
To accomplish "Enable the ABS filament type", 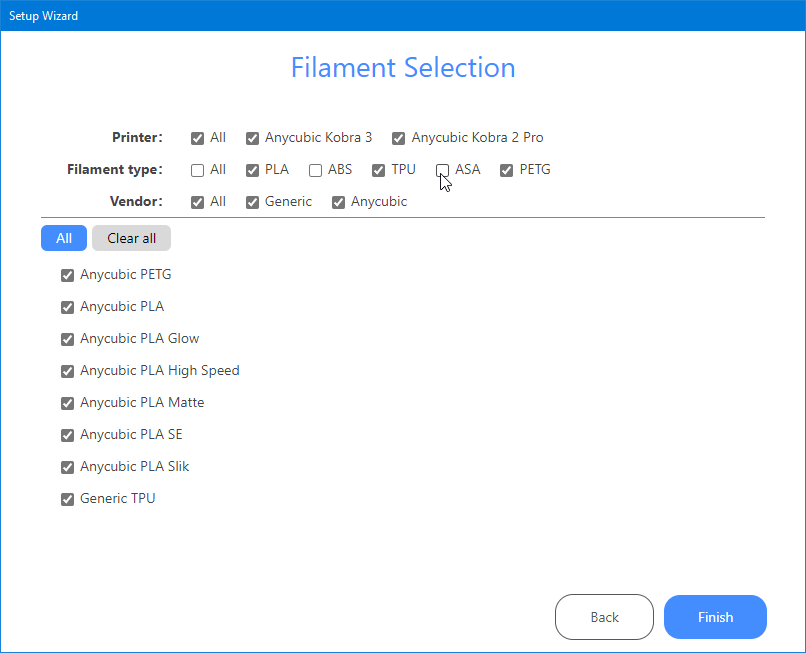I will click(x=316, y=170).
